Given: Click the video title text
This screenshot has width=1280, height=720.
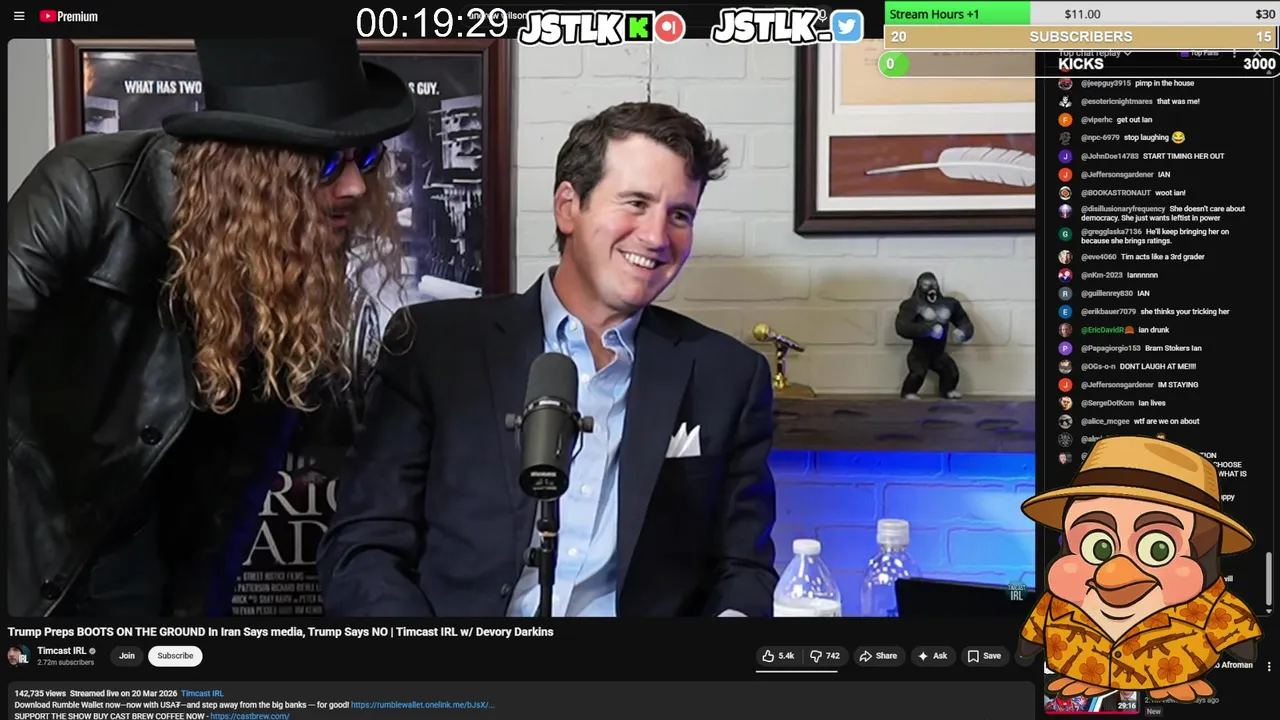Looking at the screenshot, I should tap(281, 632).
